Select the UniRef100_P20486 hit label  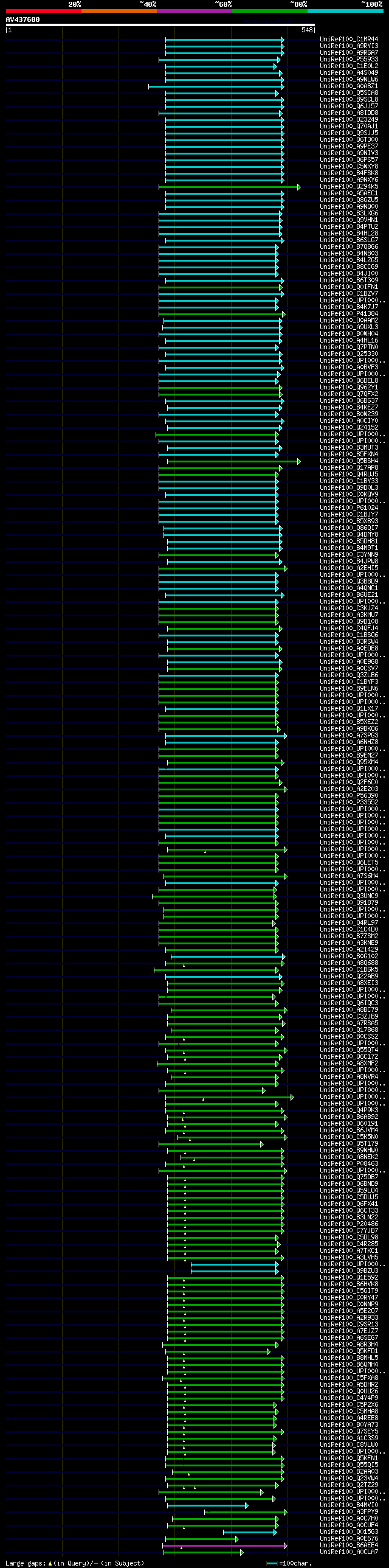pos(349,1225)
